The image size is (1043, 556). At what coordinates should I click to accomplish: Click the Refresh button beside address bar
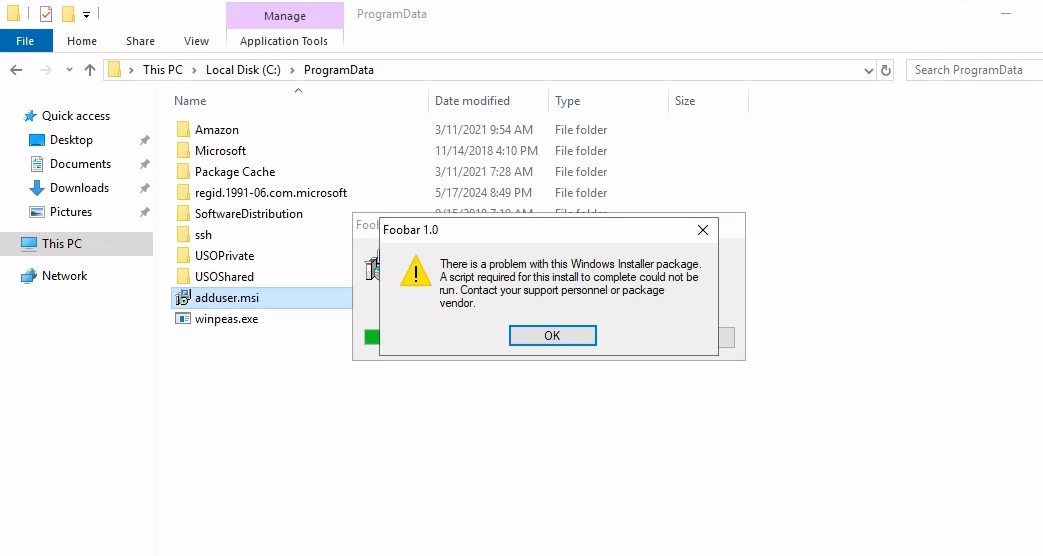(x=886, y=70)
